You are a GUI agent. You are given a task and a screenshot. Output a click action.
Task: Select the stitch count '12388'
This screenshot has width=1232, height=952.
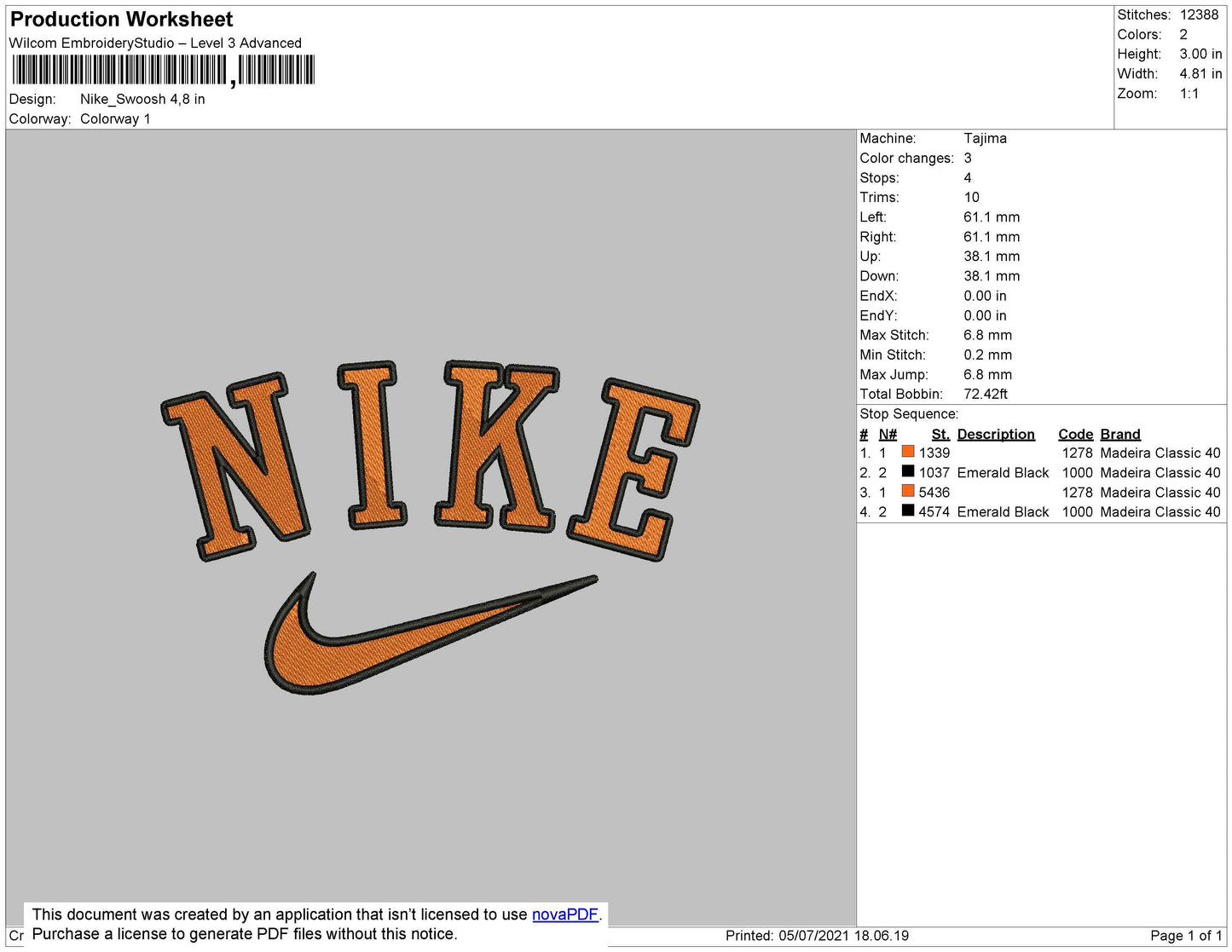point(1199,14)
